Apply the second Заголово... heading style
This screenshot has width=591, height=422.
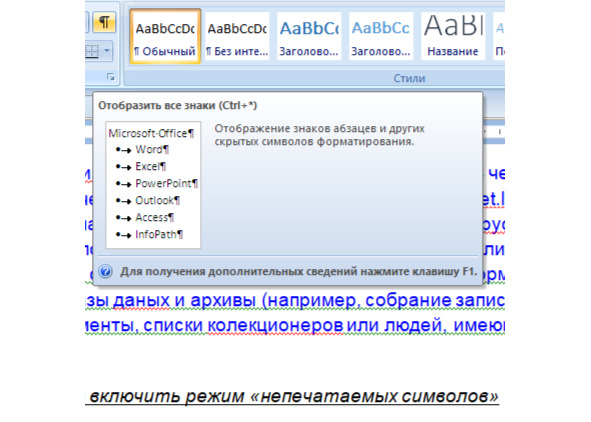click(381, 37)
